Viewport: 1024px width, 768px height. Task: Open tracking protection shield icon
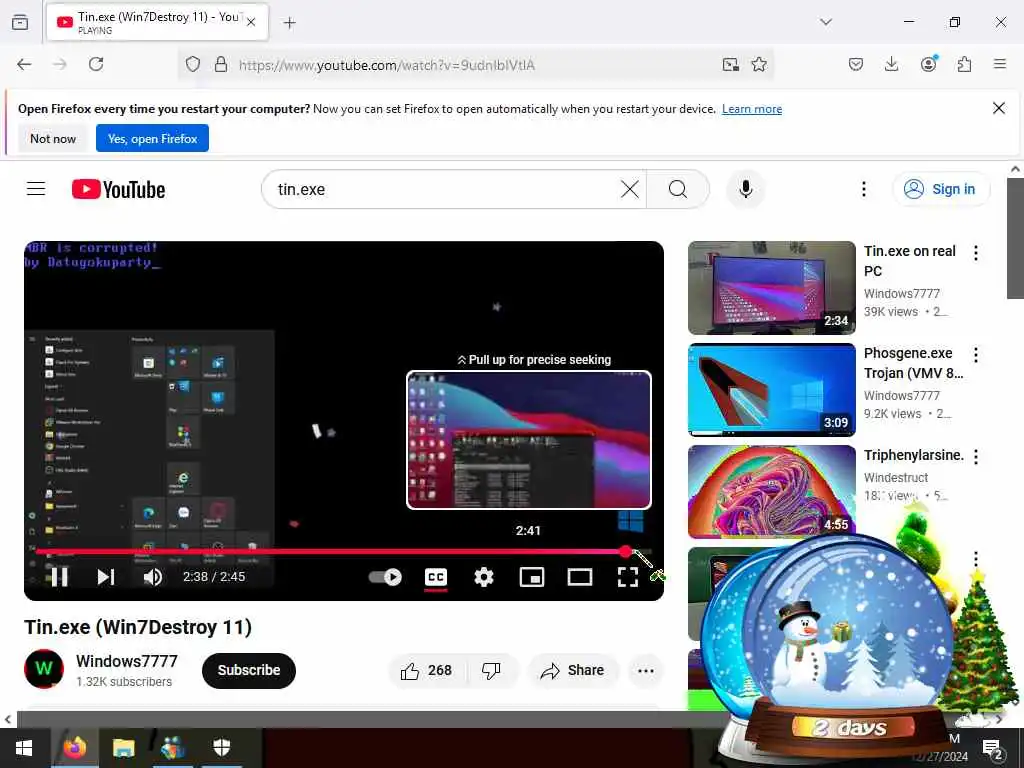coord(193,64)
